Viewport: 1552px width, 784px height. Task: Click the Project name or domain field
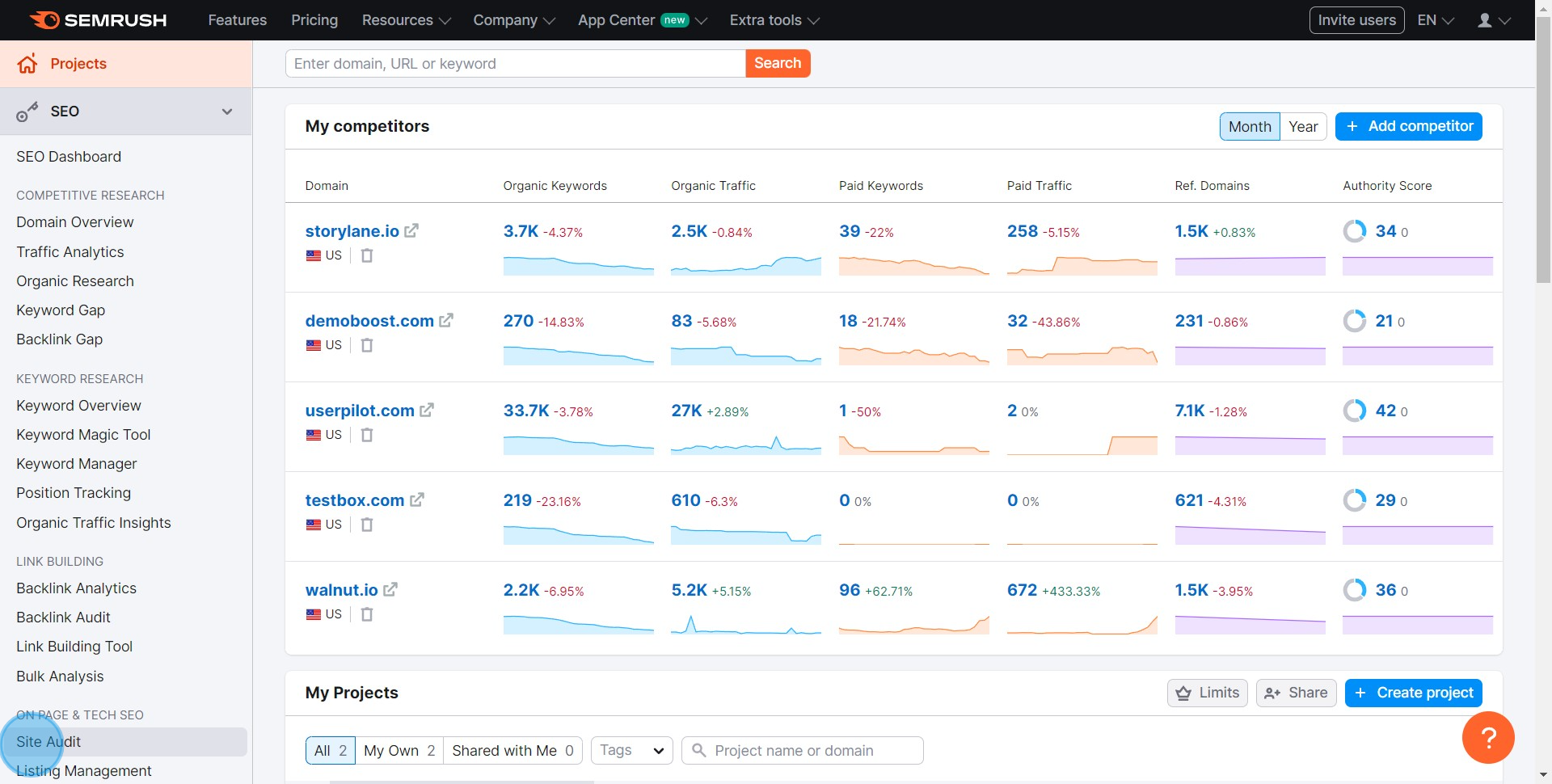pos(803,750)
